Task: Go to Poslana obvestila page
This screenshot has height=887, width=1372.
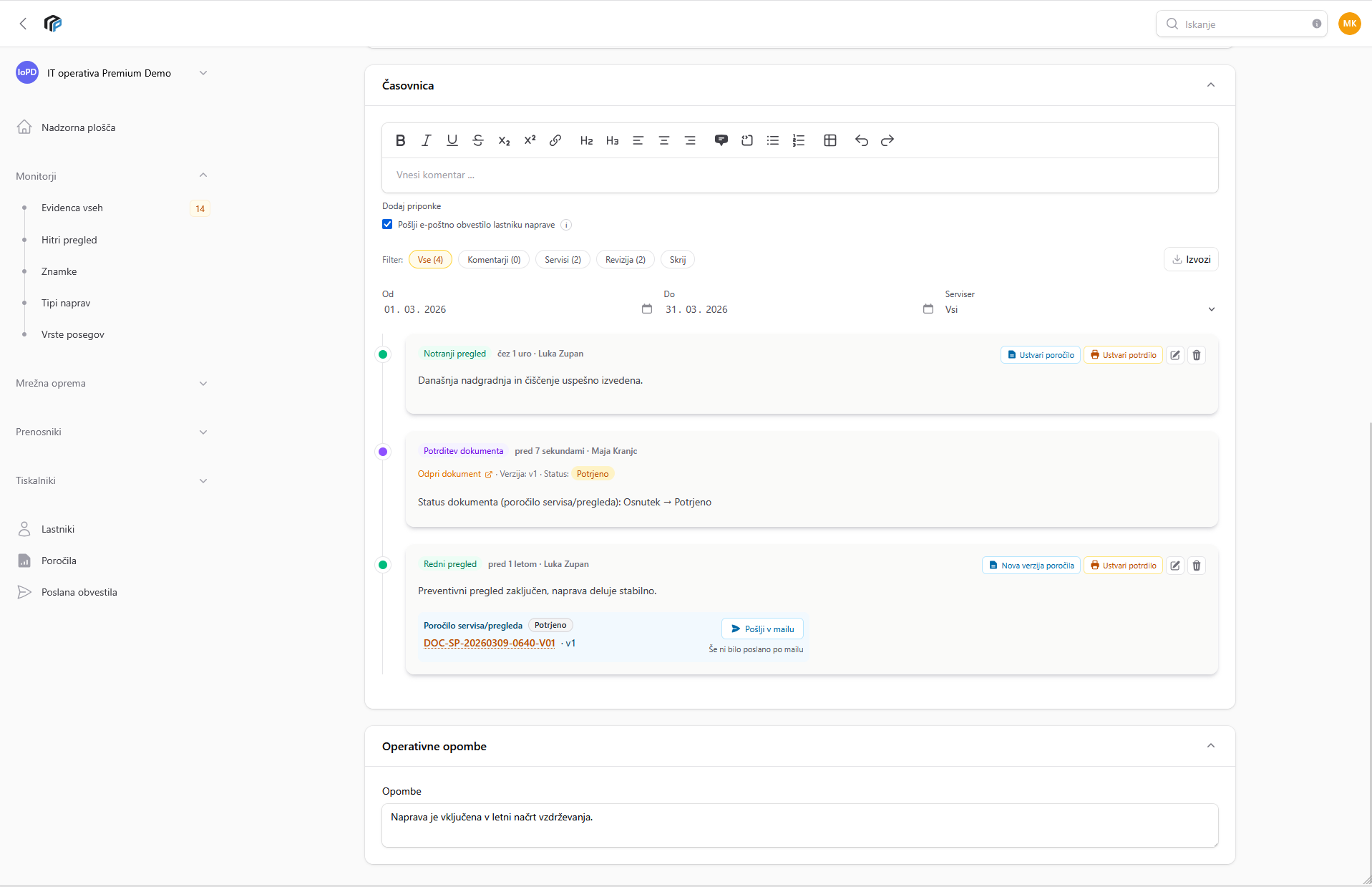Action: [79, 592]
